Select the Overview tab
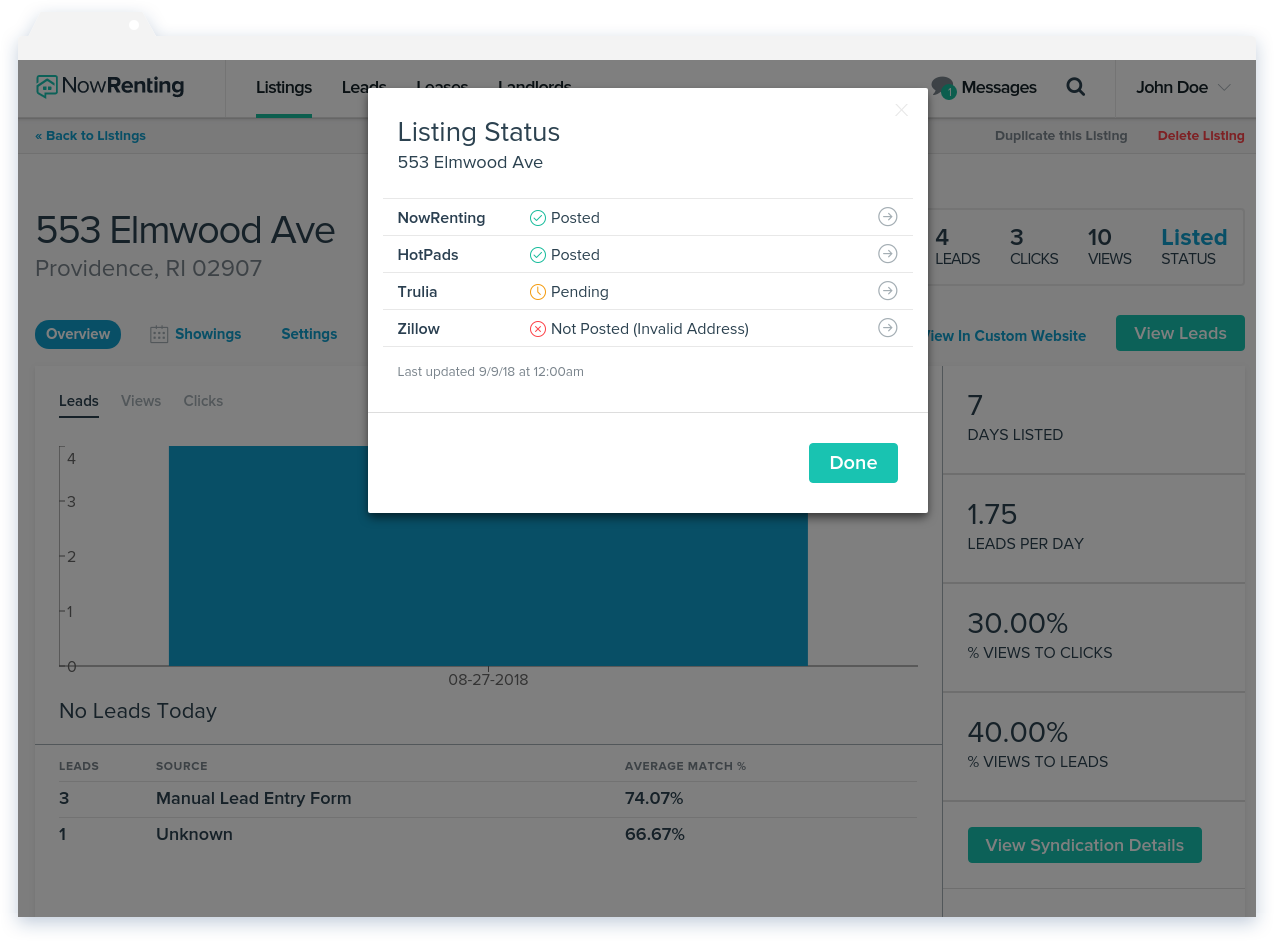This screenshot has height=941, width=1274. coord(78,334)
